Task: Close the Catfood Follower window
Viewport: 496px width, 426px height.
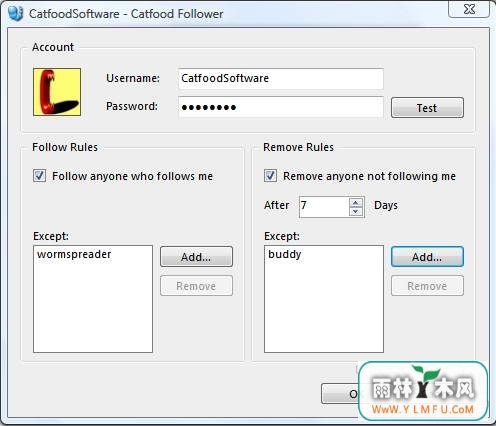Action: [469, 9]
